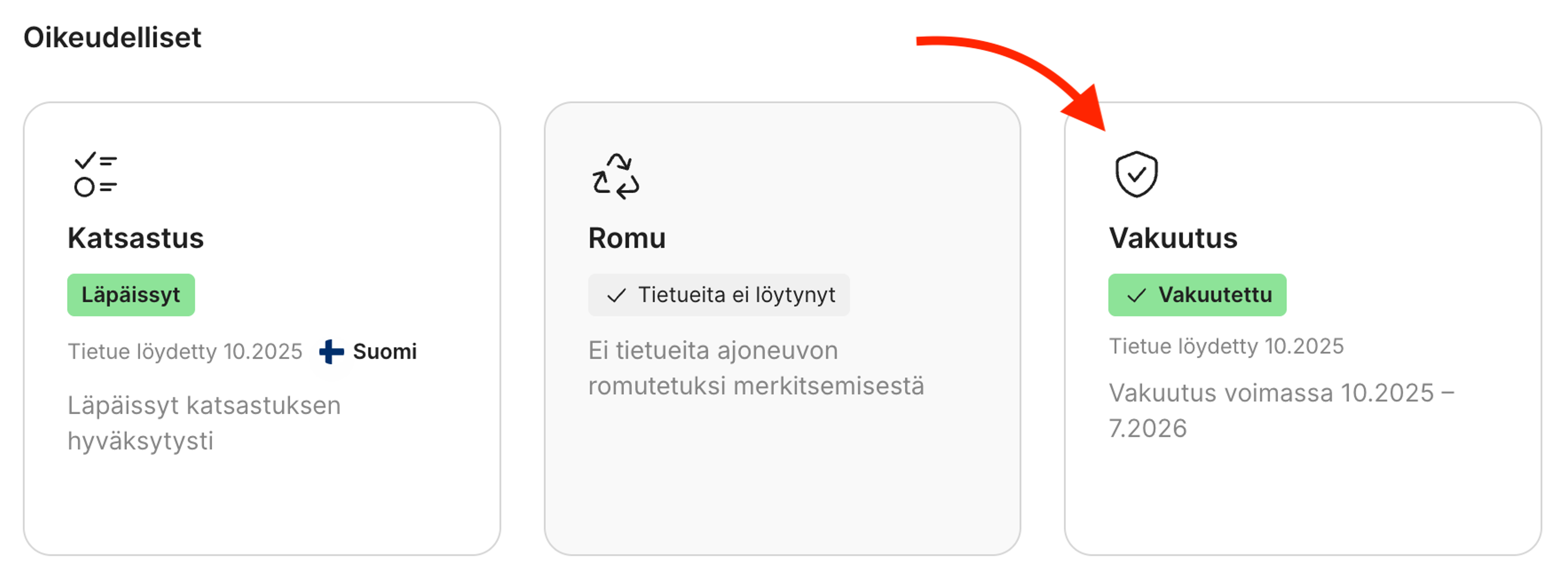The image size is (1568, 578).
Task: Select the recycling icon above Romu
Action: (617, 176)
